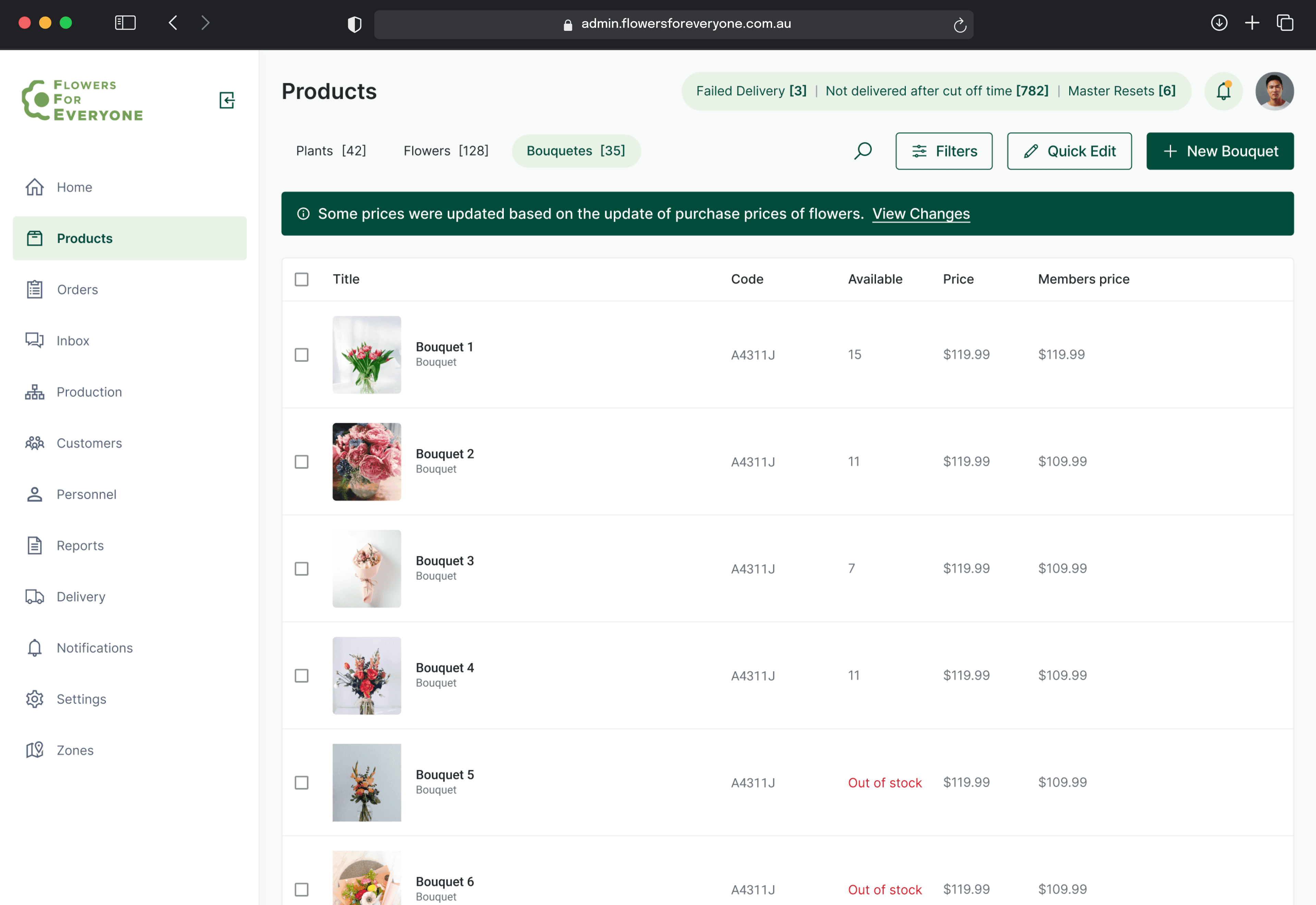Open the Filters options
The height and width of the screenshot is (905, 1316).
point(943,152)
